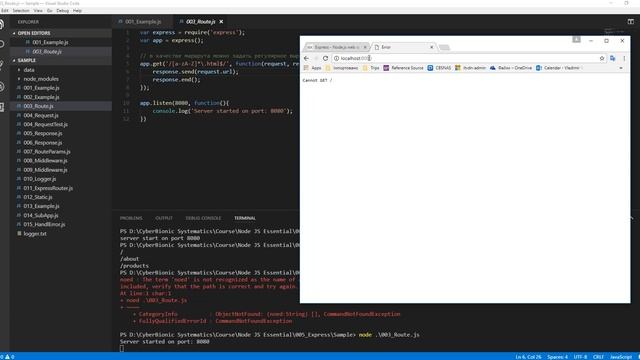The height and width of the screenshot is (360, 640).
Task: Open 014_SubApp.js in the file tree
Action: click(40, 216)
